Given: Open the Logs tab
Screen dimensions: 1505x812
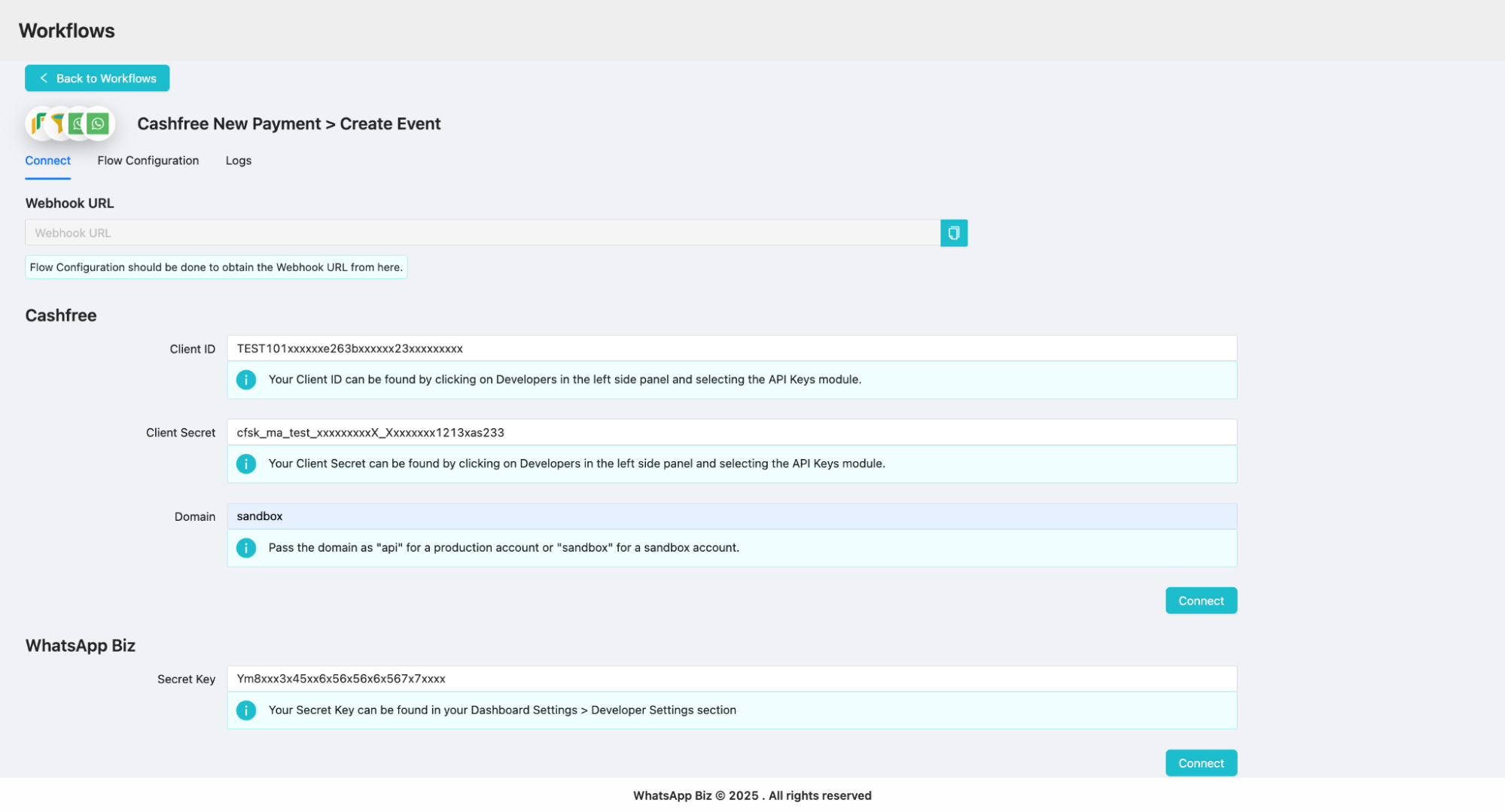Looking at the screenshot, I should (239, 161).
